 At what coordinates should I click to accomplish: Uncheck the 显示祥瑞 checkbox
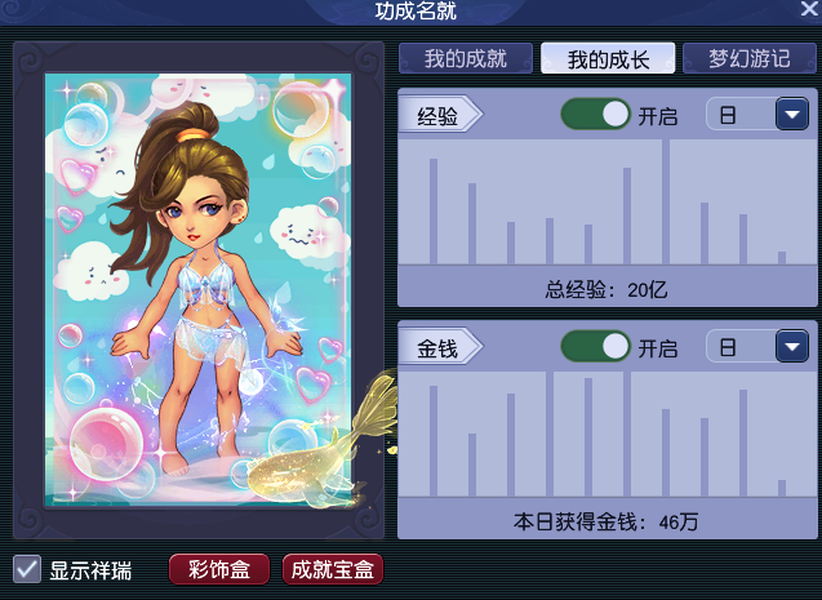[27, 569]
